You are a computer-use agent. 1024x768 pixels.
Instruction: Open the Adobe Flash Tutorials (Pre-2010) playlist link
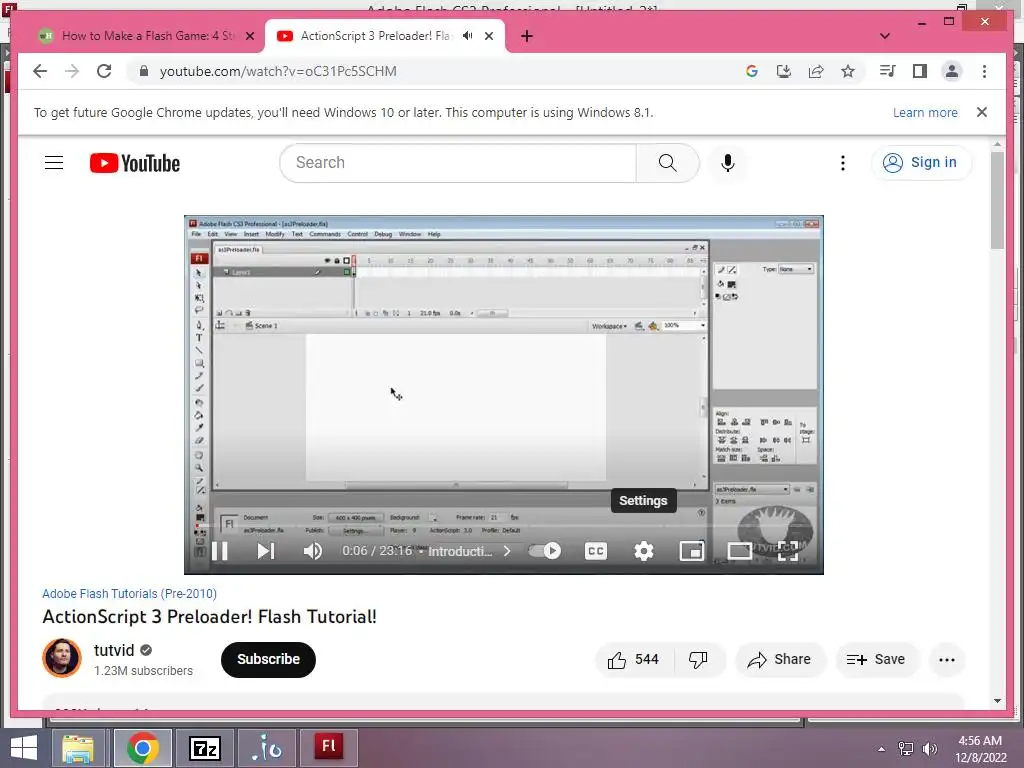[x=129, y=594]
